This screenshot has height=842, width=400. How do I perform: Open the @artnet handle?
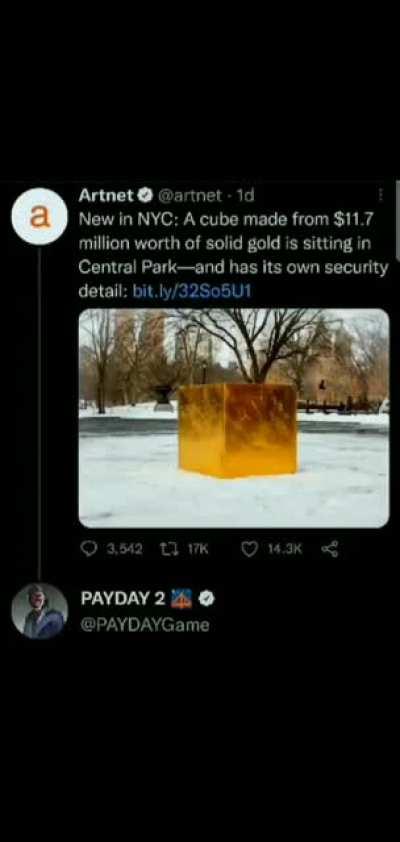pos(188,196)
